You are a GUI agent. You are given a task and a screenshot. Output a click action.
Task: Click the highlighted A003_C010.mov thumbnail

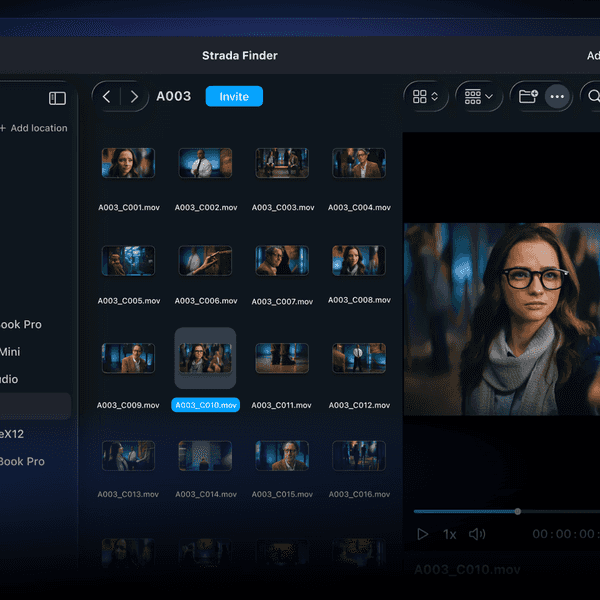[205, 358]
